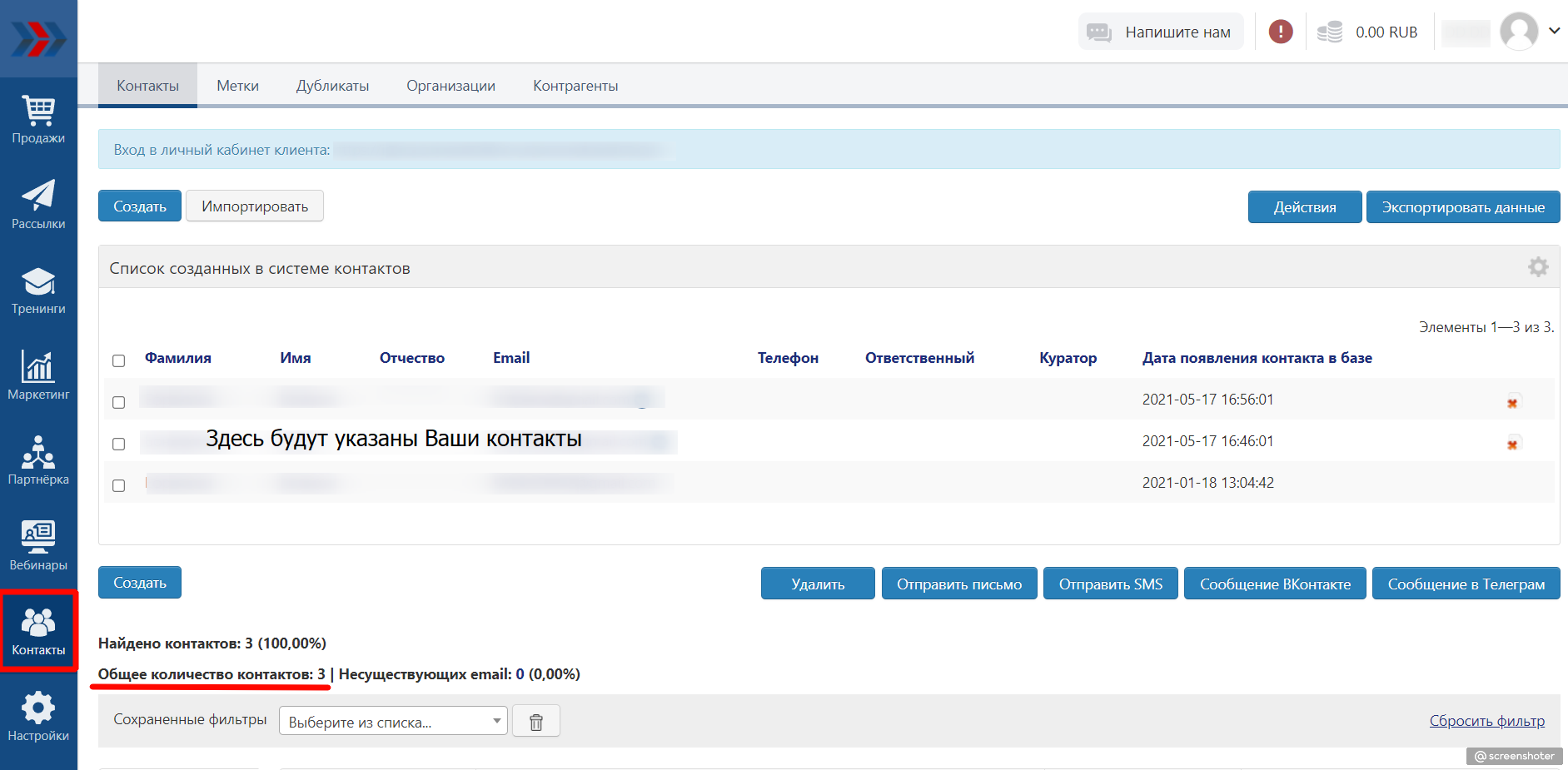Open the Маркетинг chart section
The width and height of the screenshot is (1568, 770).
pyautogui.click(x=38, y=375)
